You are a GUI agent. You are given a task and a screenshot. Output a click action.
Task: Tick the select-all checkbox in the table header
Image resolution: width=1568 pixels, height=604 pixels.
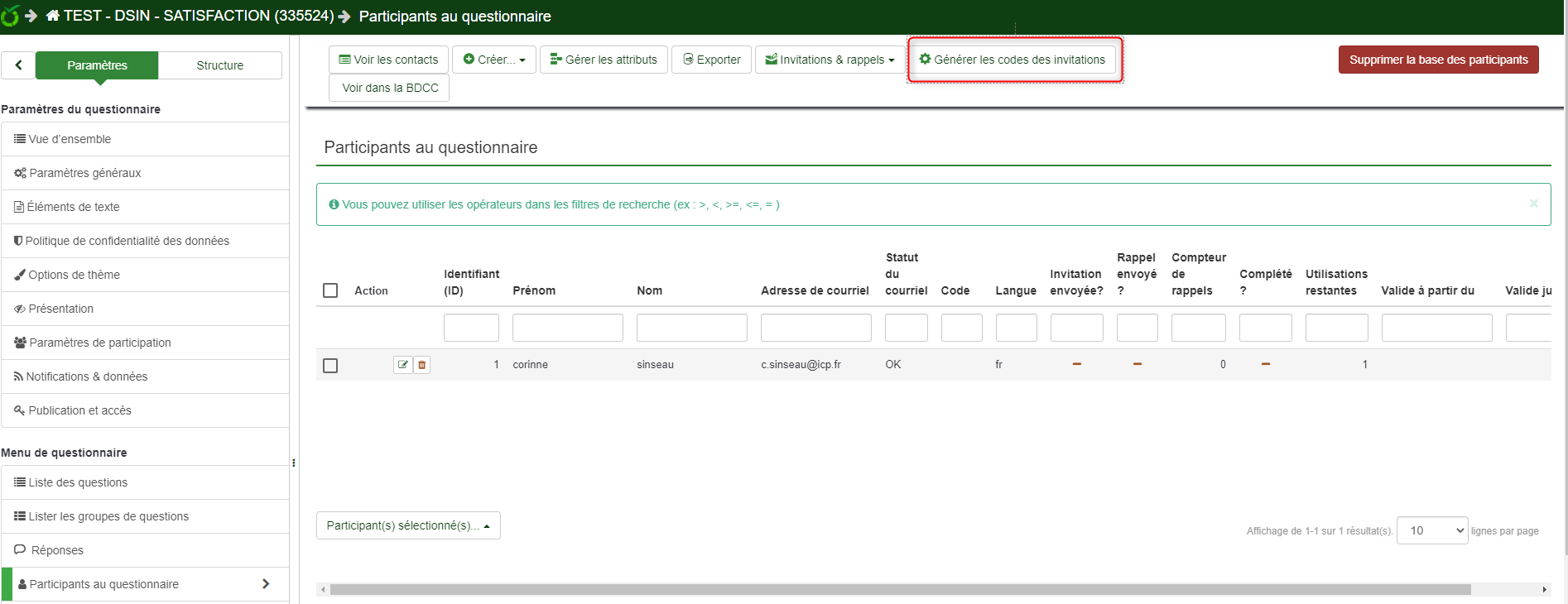click(330, 290)
